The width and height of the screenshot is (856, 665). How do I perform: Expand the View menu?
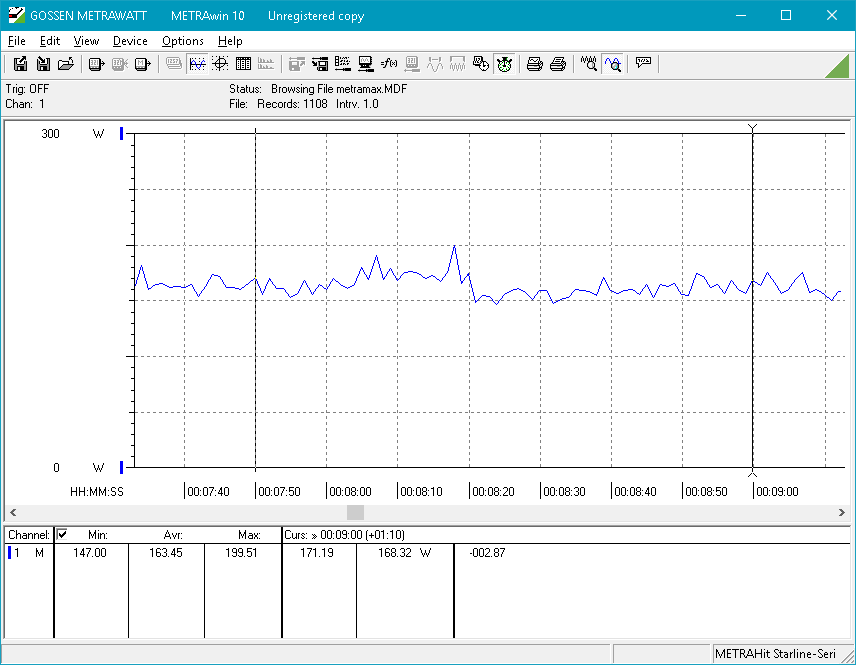pos(86,41)
